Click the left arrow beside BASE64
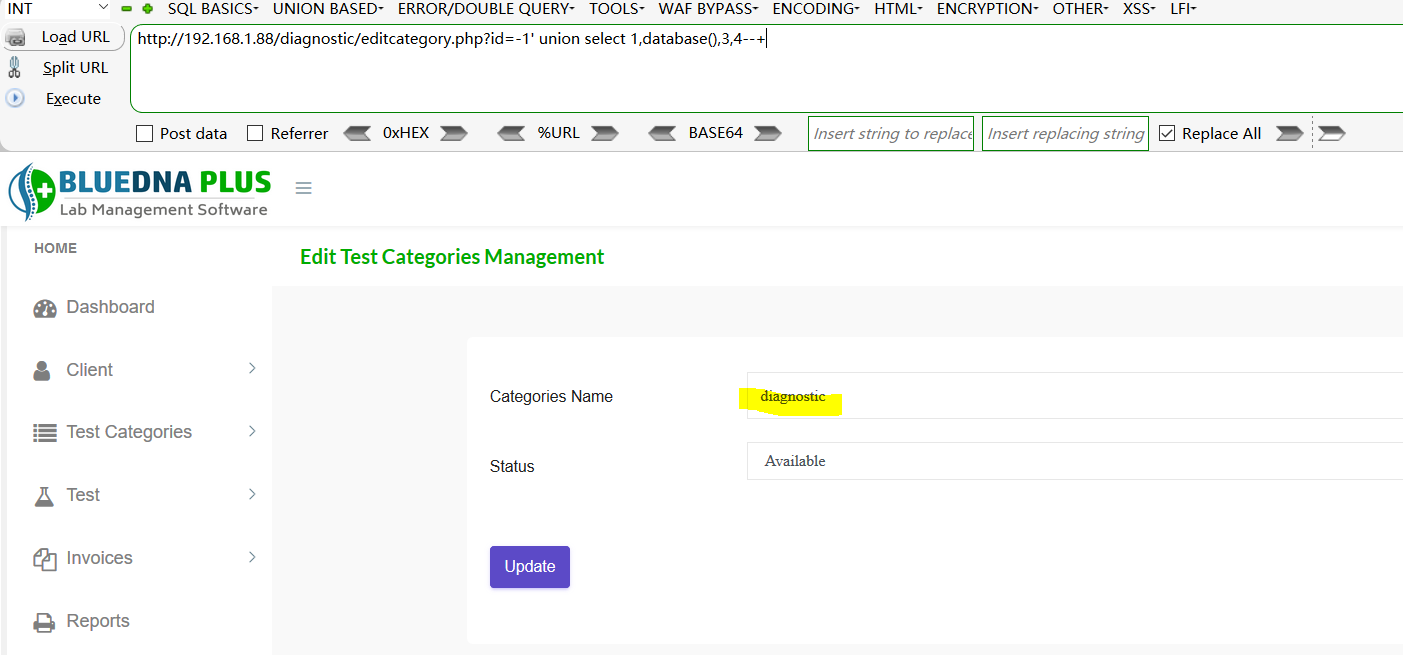 tap(662, 133)
